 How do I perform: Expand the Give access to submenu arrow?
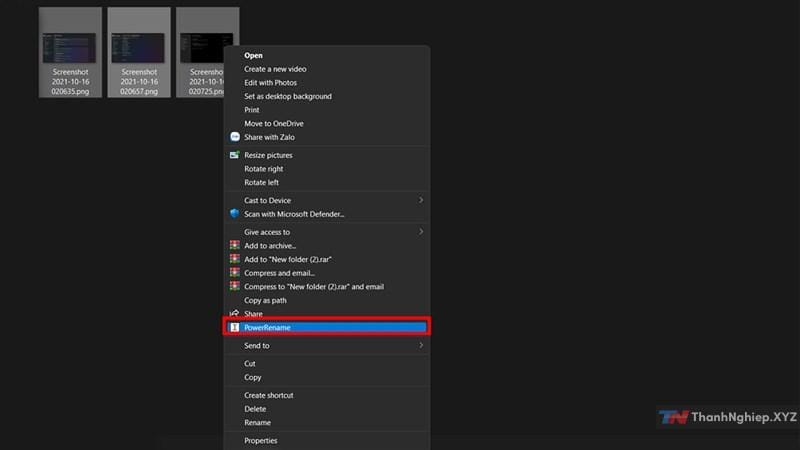click(421, 232)
